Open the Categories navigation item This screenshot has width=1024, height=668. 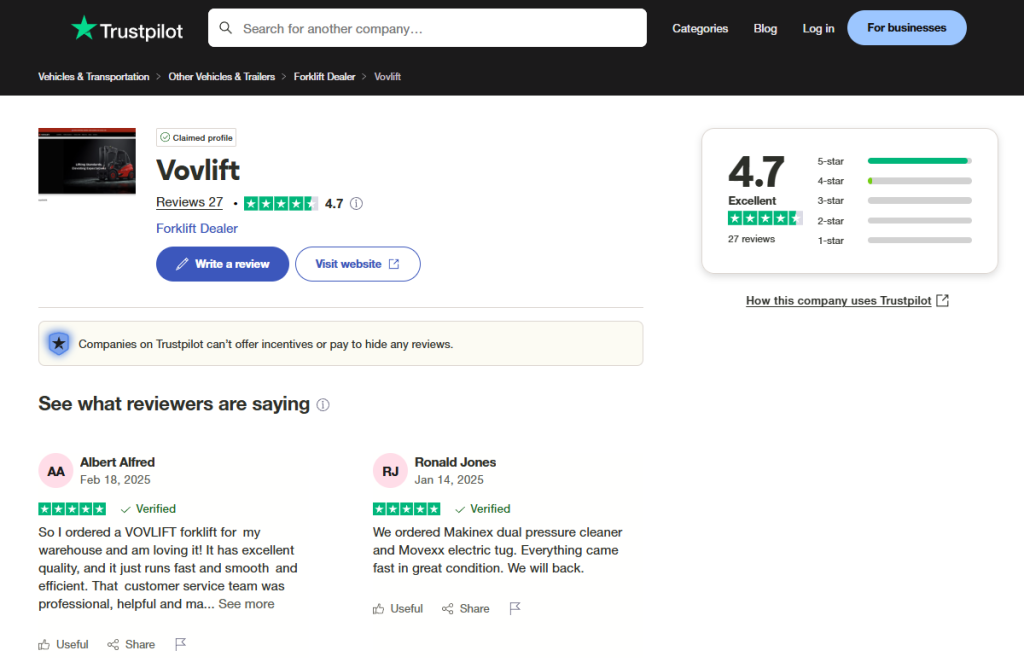(700, 28)
